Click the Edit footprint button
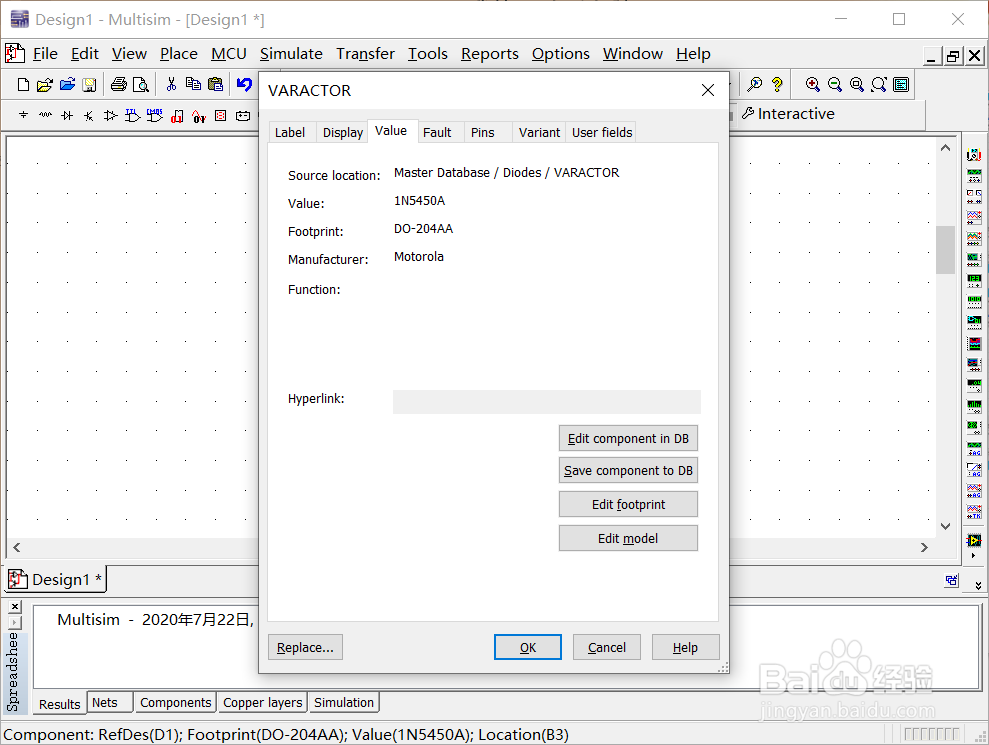Viewport: 989px width, 745px height. (628, 504)
